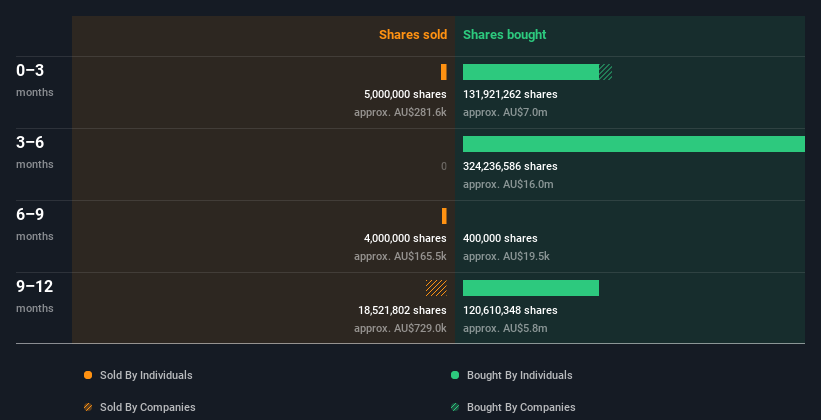
Task: Click the Shares sold column header
Action: click(x=413, y=35)
